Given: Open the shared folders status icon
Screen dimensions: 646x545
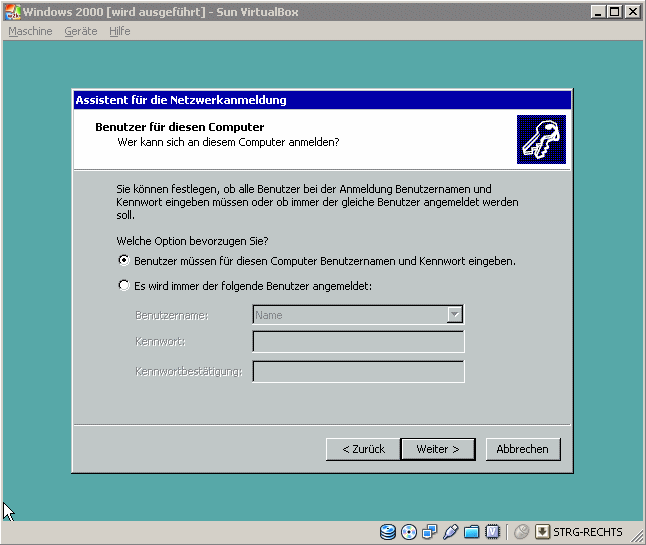Looking at the screenshot, I should point(472,532).
